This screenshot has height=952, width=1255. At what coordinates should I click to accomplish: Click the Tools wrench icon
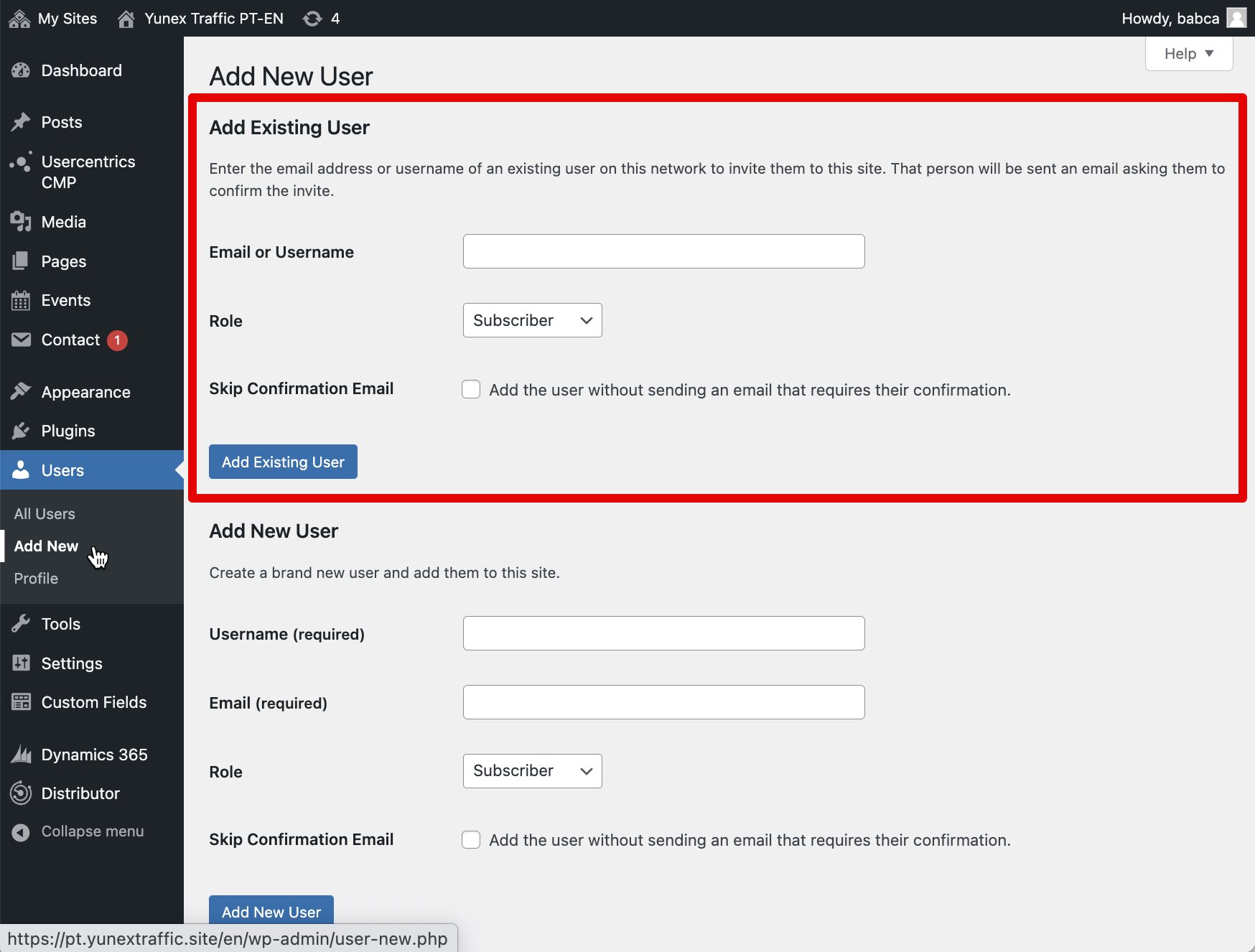[21, 624]
